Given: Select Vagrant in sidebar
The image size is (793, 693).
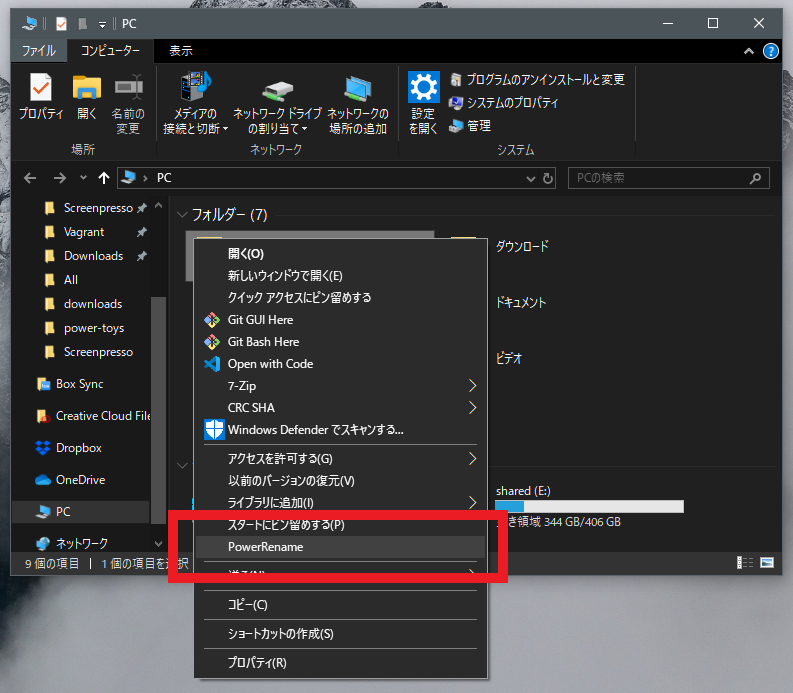Looking at the screenshot, I should click(84, 232).
